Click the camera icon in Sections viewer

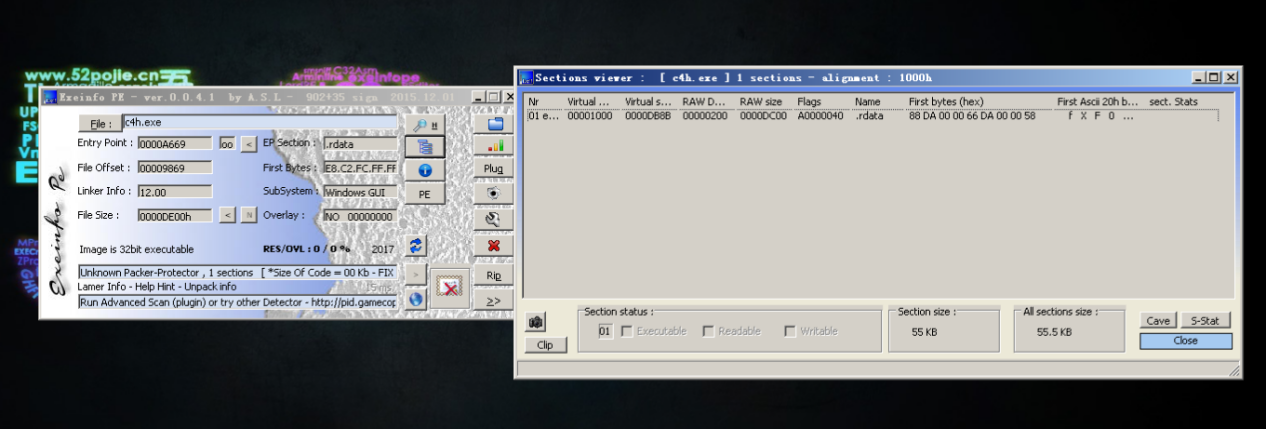click(537, 323)
